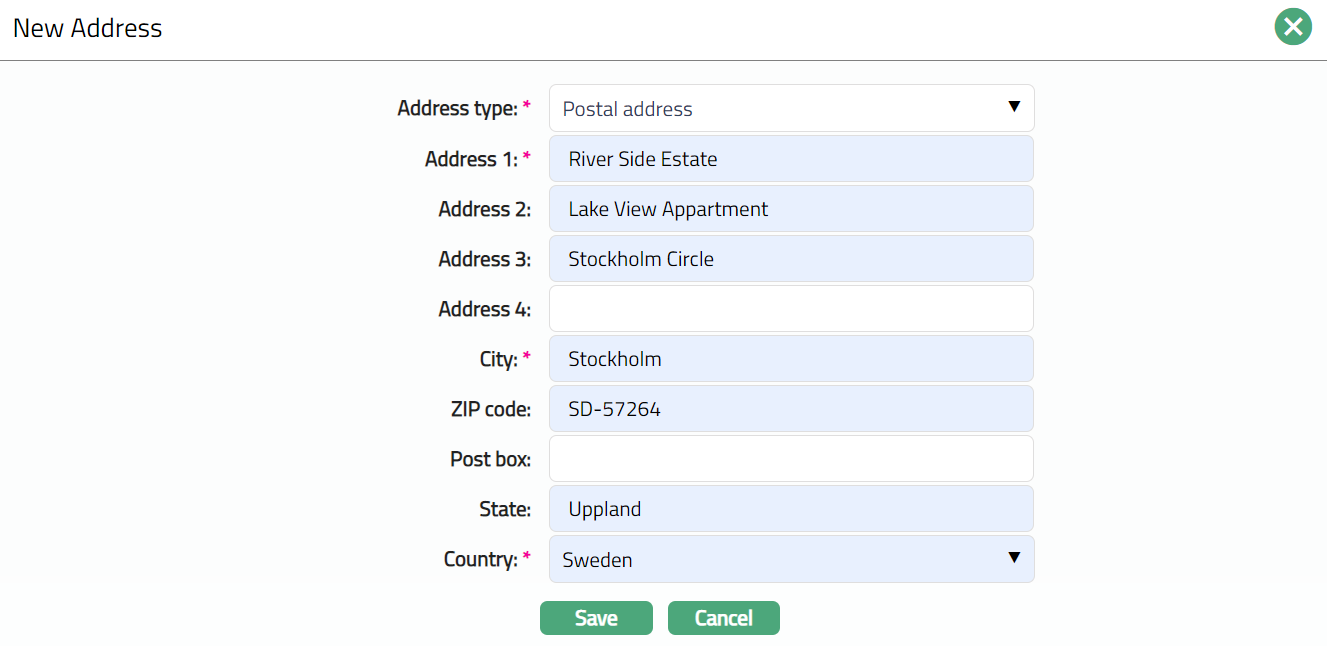Click the Save button
1327x646 pixels.
tap(596, 618)
